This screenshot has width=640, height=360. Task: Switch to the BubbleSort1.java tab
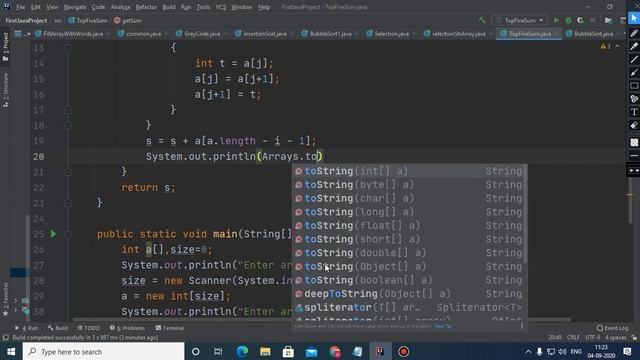point(330,34)
